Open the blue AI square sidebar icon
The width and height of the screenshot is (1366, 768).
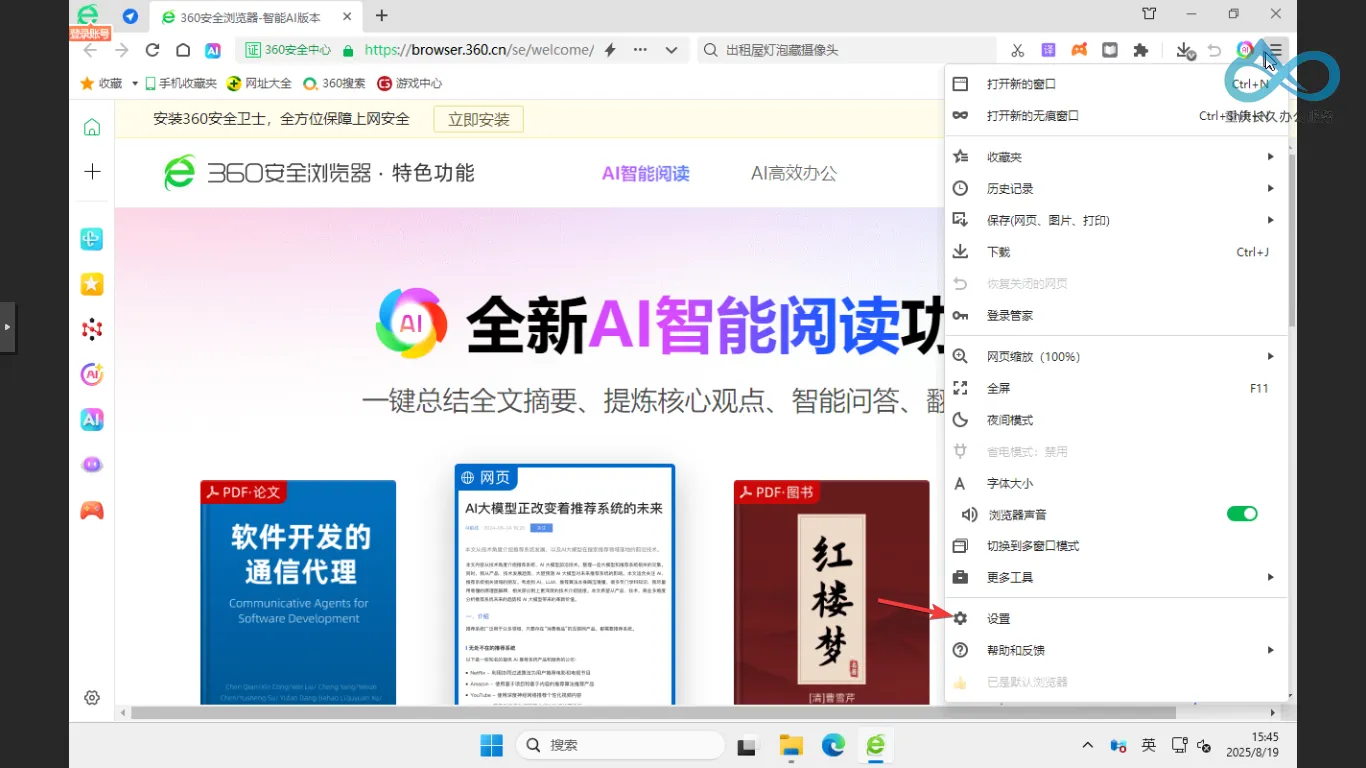click(x=92, y=419)
